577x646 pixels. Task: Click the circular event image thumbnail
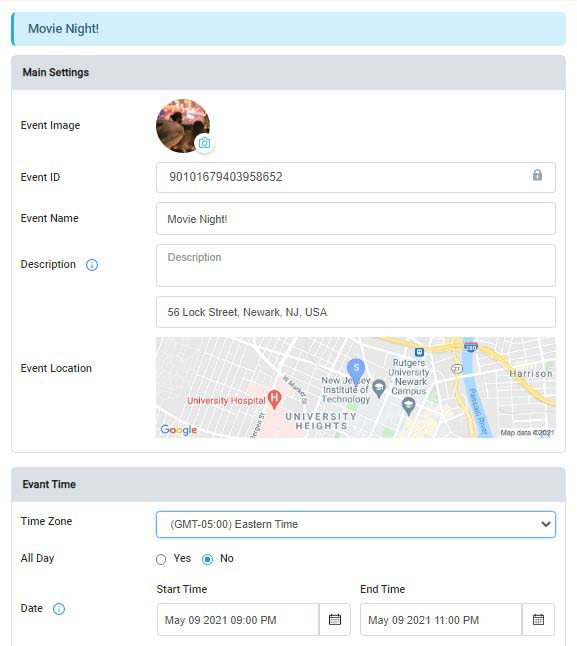point(183,126)
